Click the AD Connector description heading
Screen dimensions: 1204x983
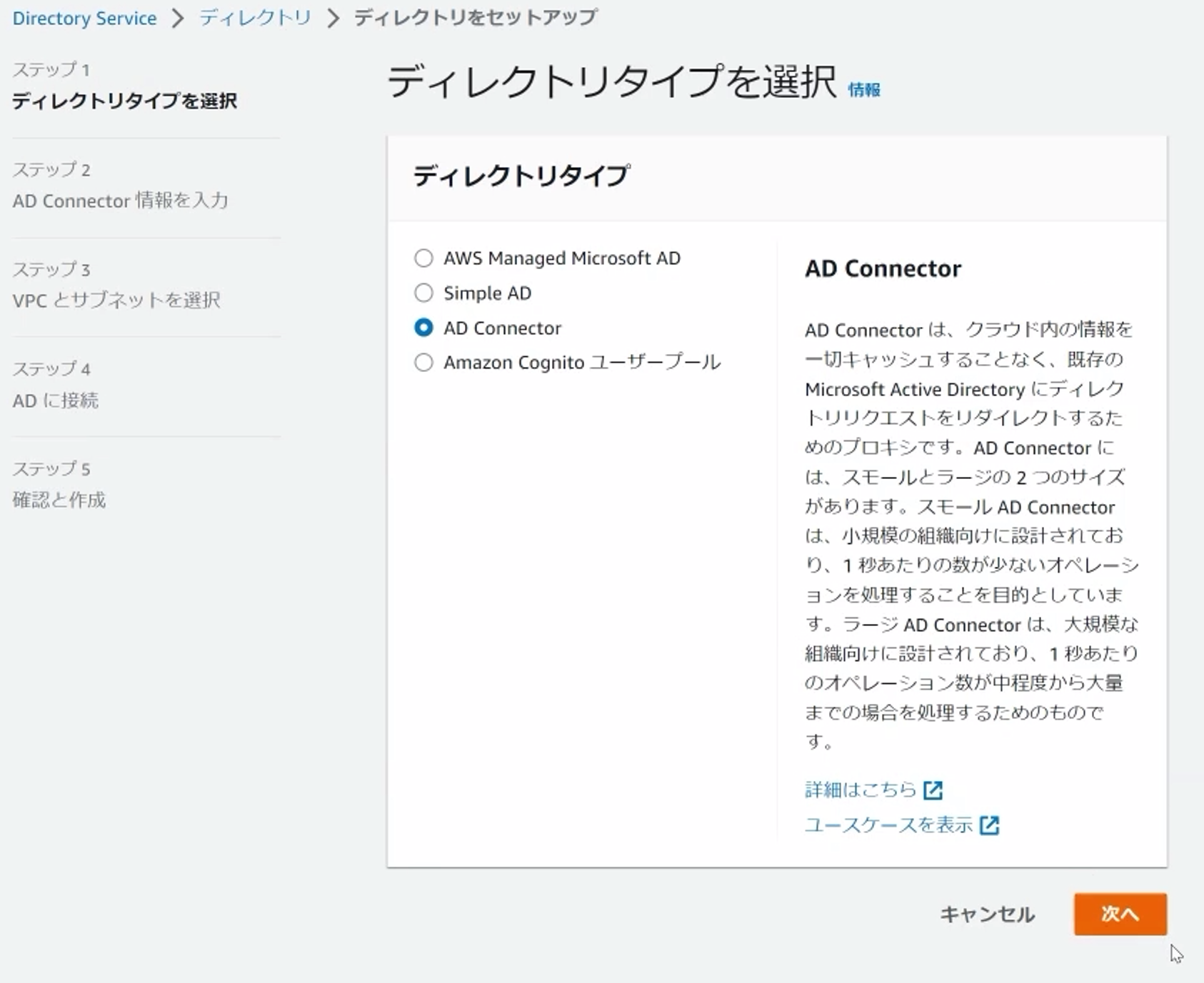883,268
